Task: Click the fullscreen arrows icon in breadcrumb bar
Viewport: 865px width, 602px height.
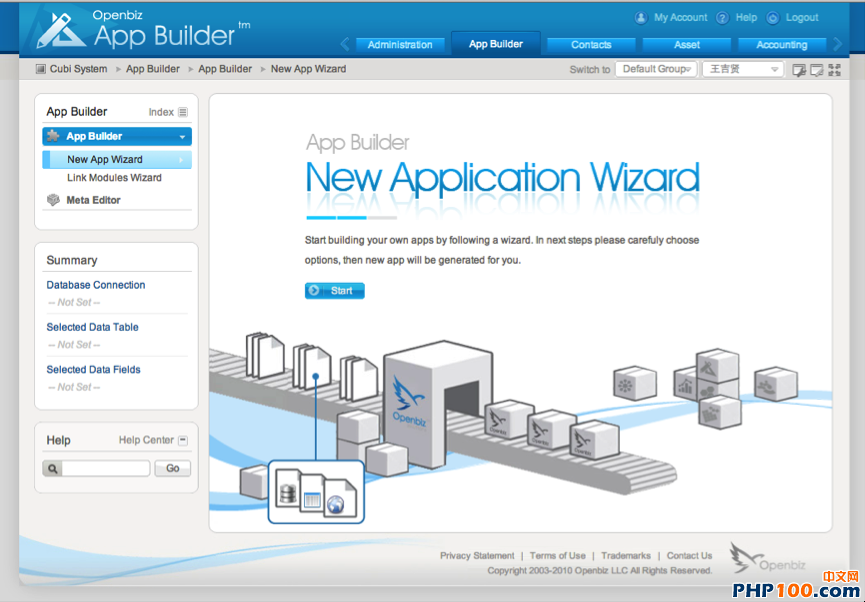Action: click(x=835, y=70)
